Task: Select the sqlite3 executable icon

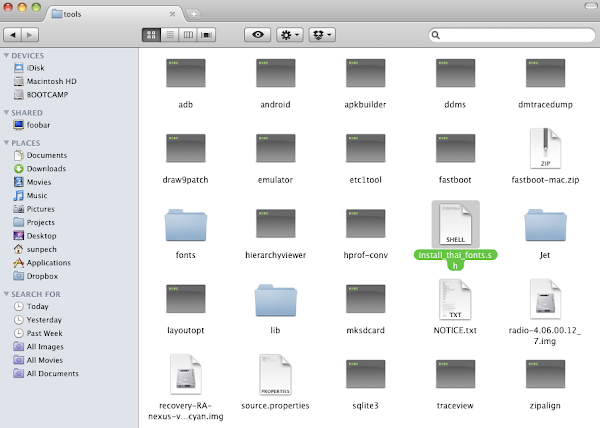Action: [x=365, y=374]
